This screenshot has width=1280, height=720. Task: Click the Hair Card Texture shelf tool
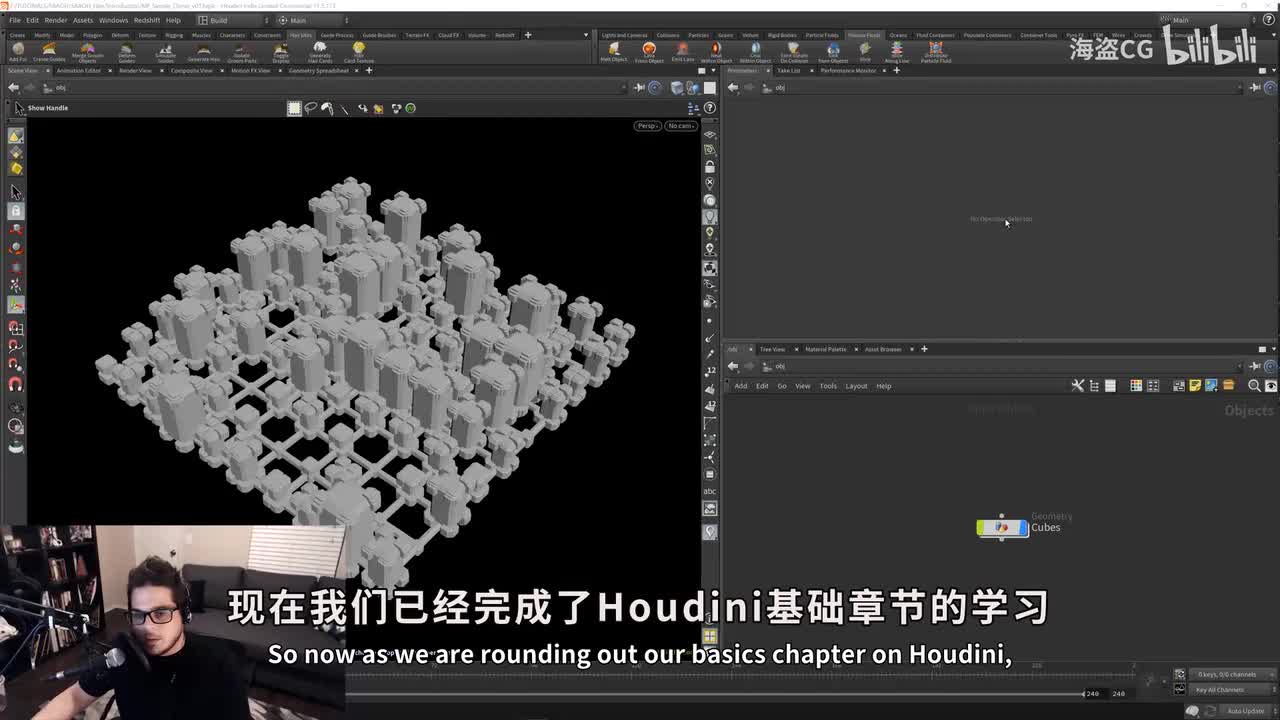pos(359,52)
